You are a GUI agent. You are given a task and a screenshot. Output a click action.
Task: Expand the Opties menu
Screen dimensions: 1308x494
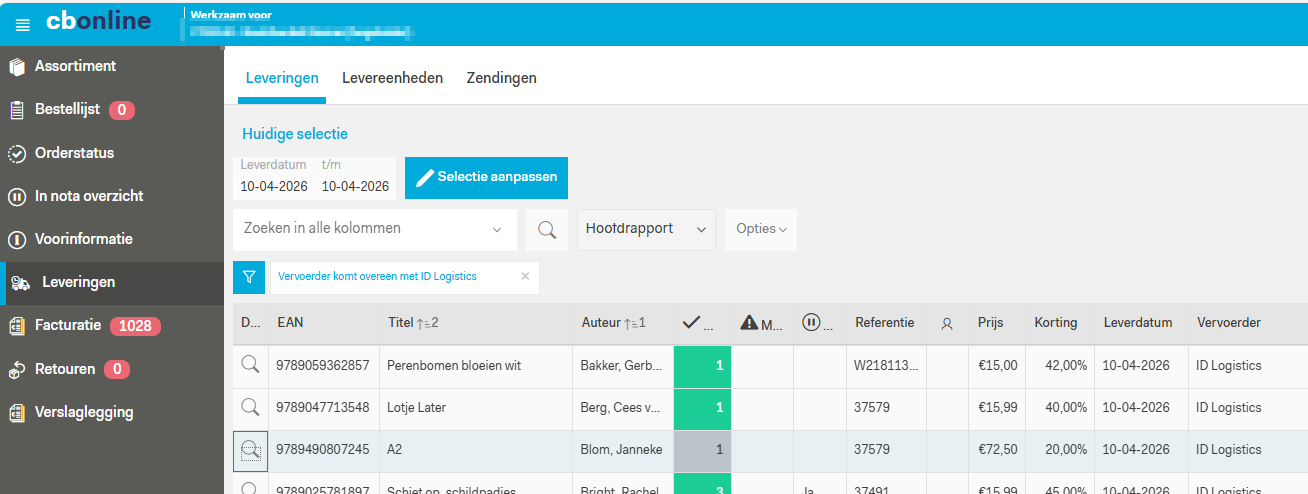tap(760, 229)
